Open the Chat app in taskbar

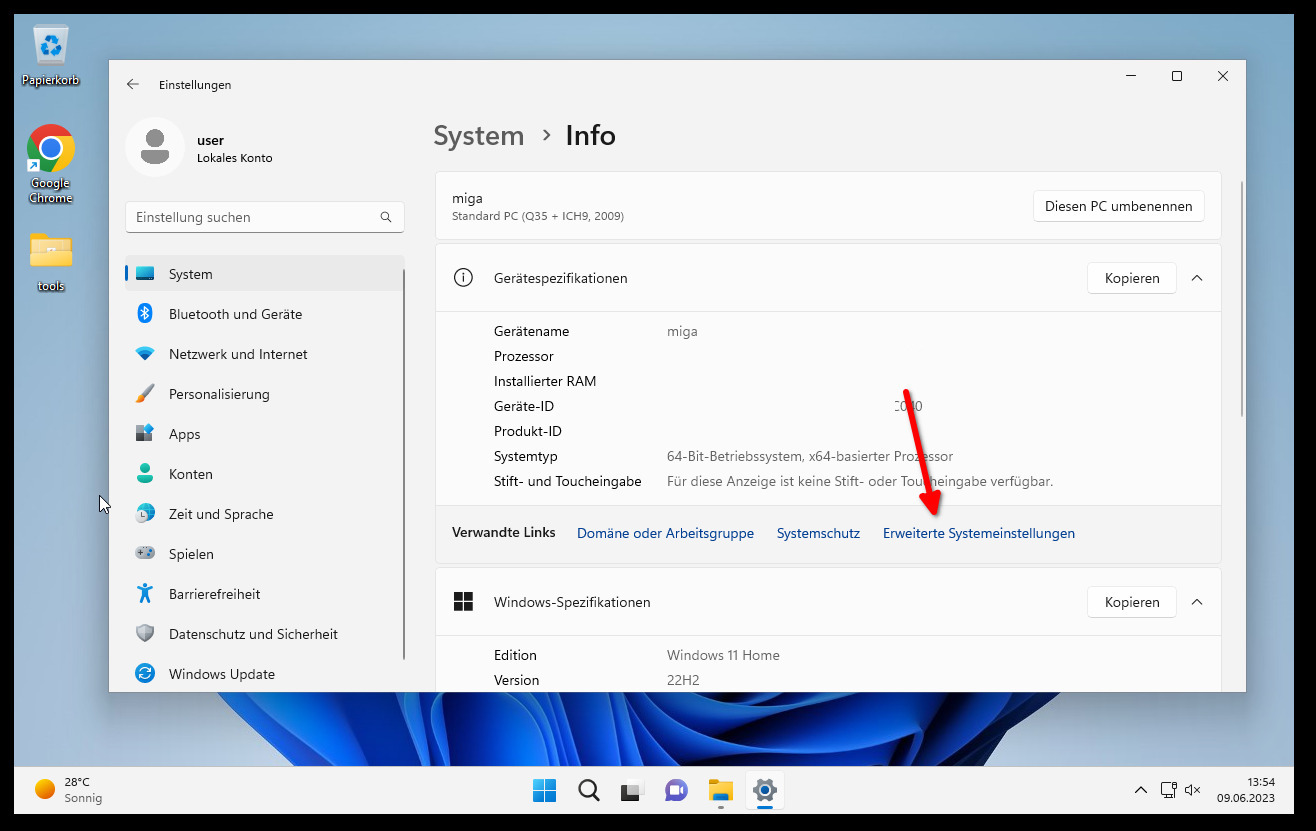[677, 791]
